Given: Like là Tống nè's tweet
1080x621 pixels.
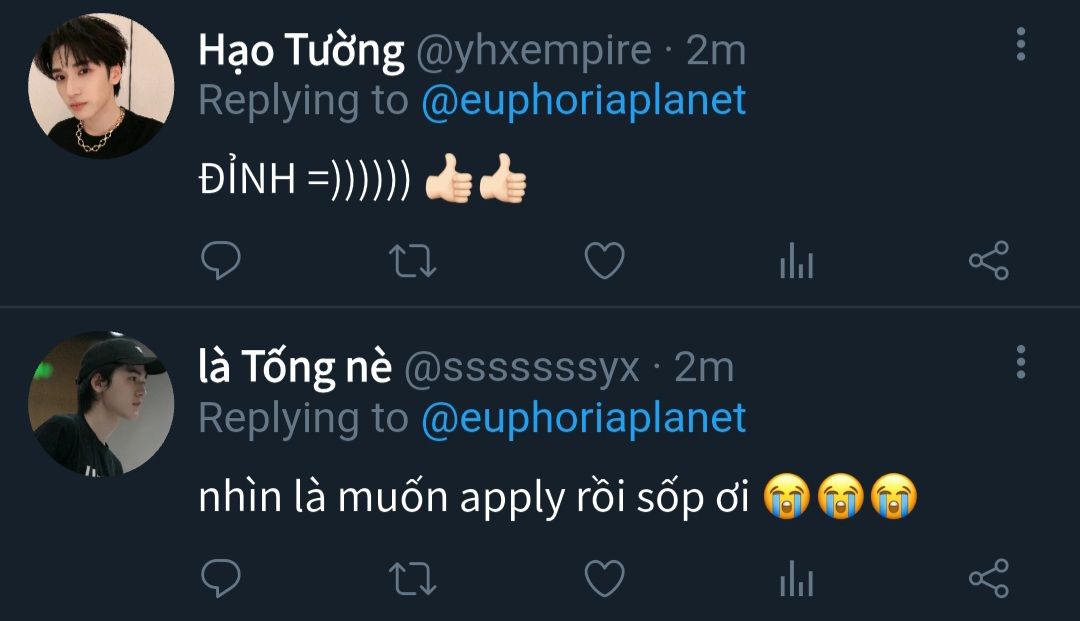Looking at the screenshot, I should 604,578.
